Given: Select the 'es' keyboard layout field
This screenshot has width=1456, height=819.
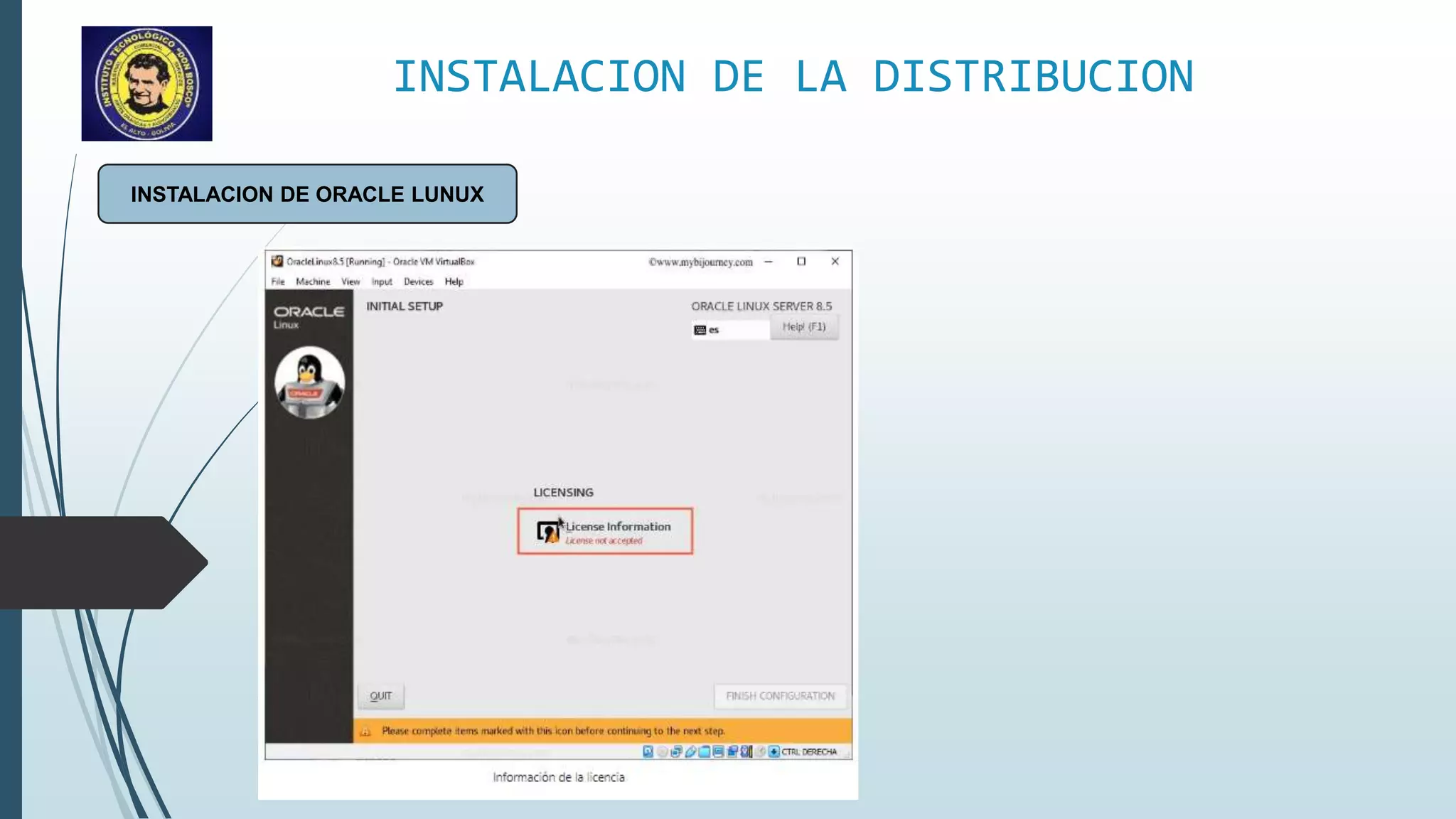Looking at the screenshot, I should click(730, 330).
